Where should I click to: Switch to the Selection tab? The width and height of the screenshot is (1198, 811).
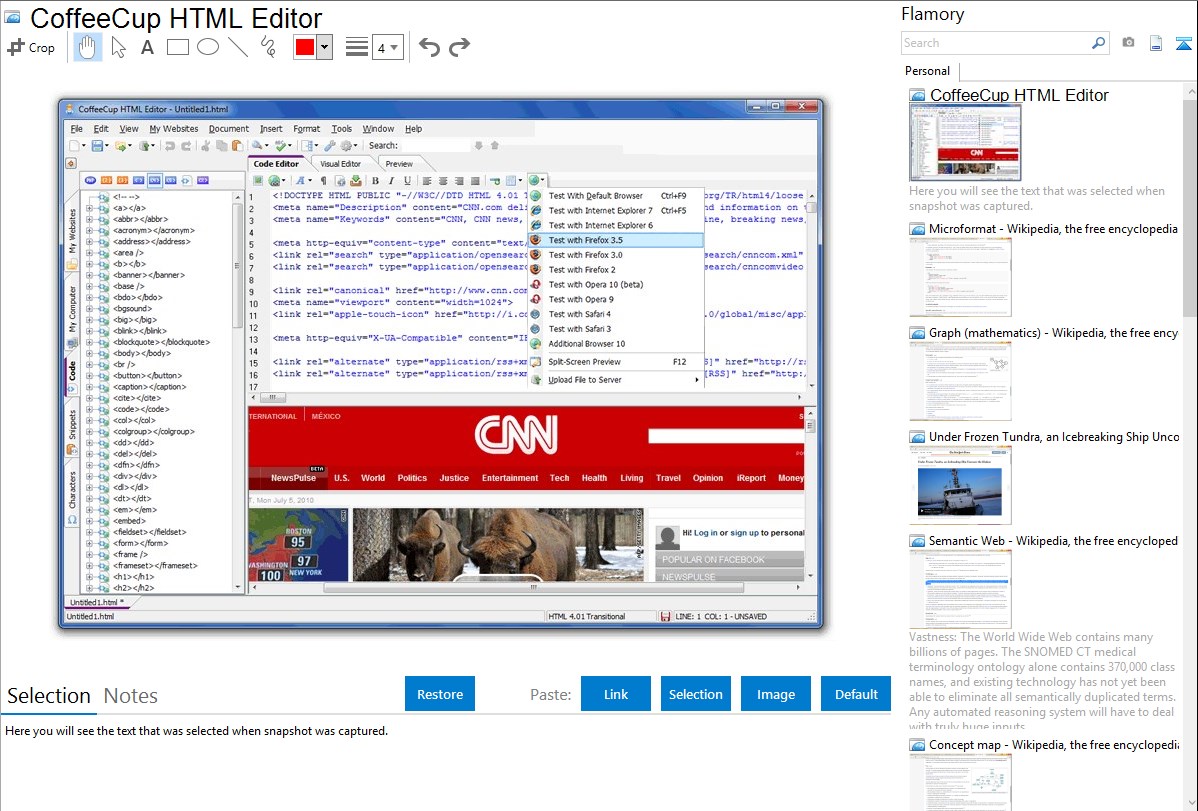click(49, 696)
